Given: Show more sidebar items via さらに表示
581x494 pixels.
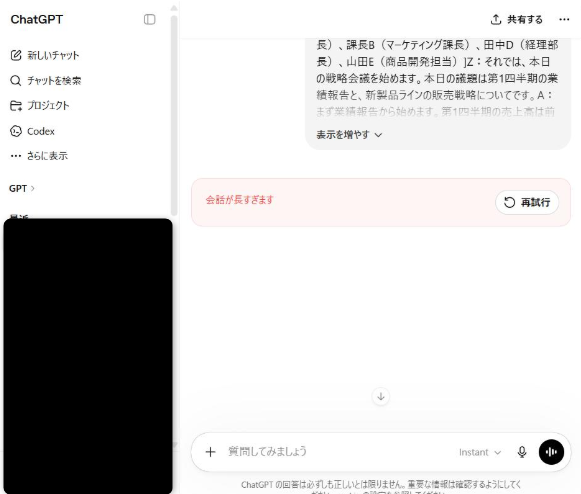Looking at the screenshot, I should (39, 156).
